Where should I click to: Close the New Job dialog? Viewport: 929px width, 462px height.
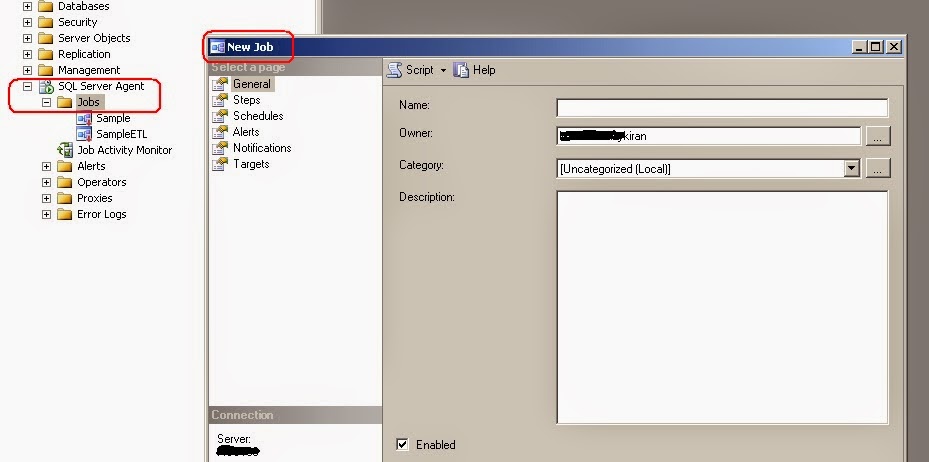893,47
